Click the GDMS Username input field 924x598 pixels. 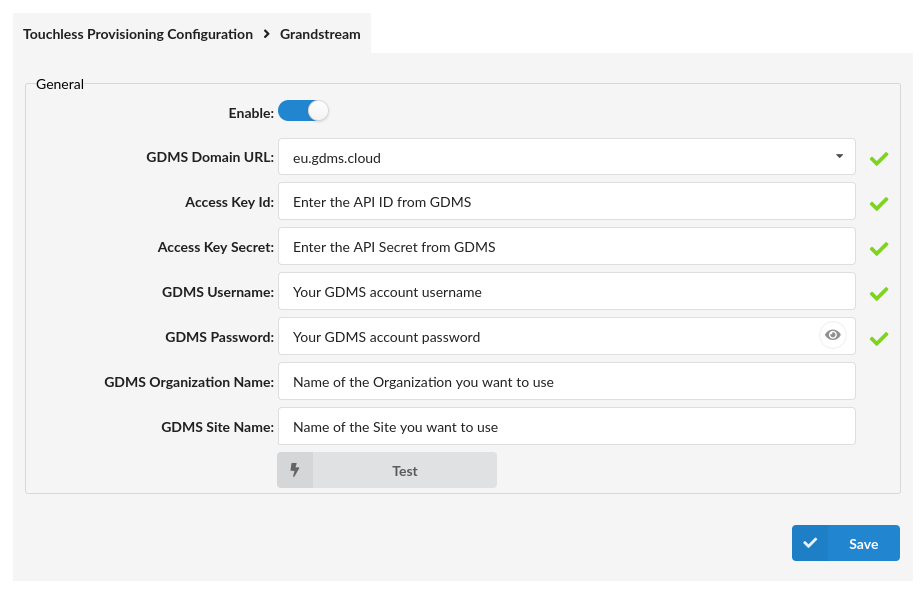566,292
